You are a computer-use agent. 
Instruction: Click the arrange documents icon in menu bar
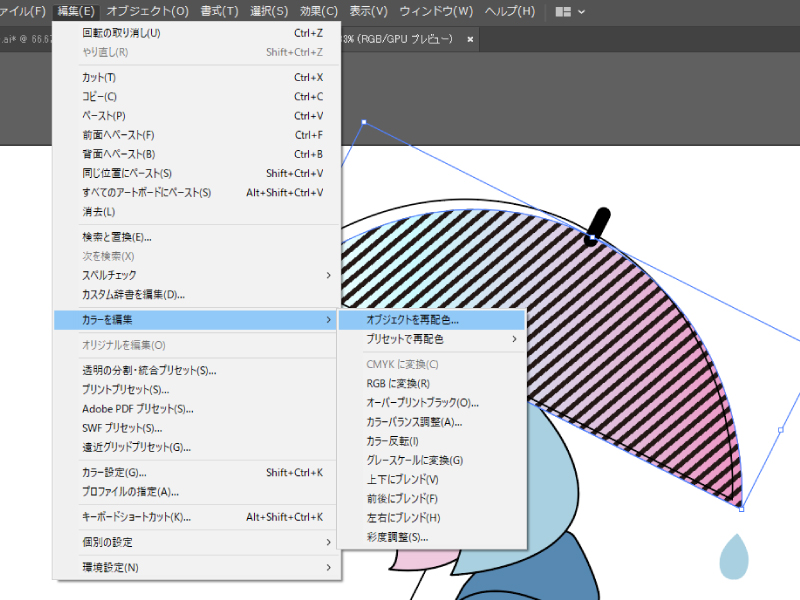(562, 12)
